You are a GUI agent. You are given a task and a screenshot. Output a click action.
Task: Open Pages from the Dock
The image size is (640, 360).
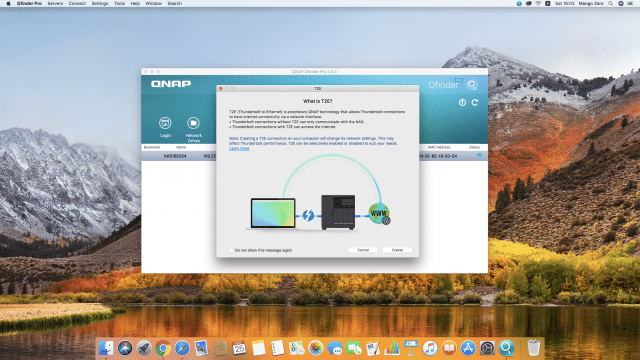click(373, 348)
